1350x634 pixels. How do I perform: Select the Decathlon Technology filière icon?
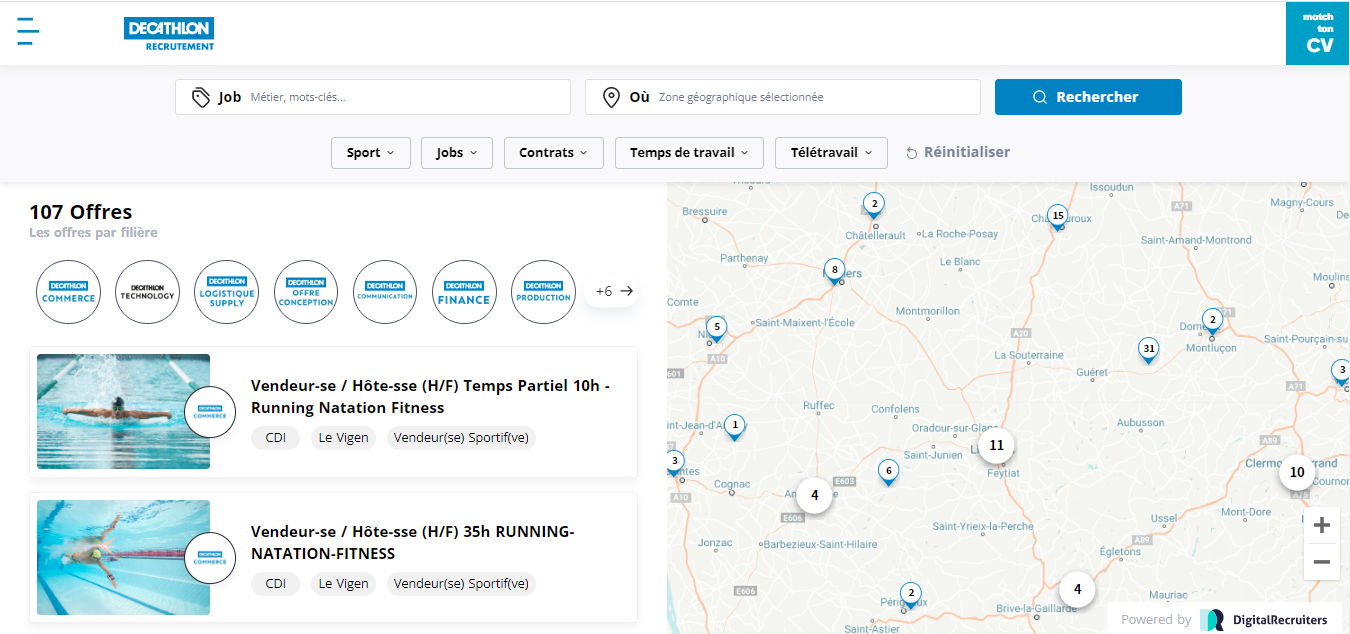(147, 292)
